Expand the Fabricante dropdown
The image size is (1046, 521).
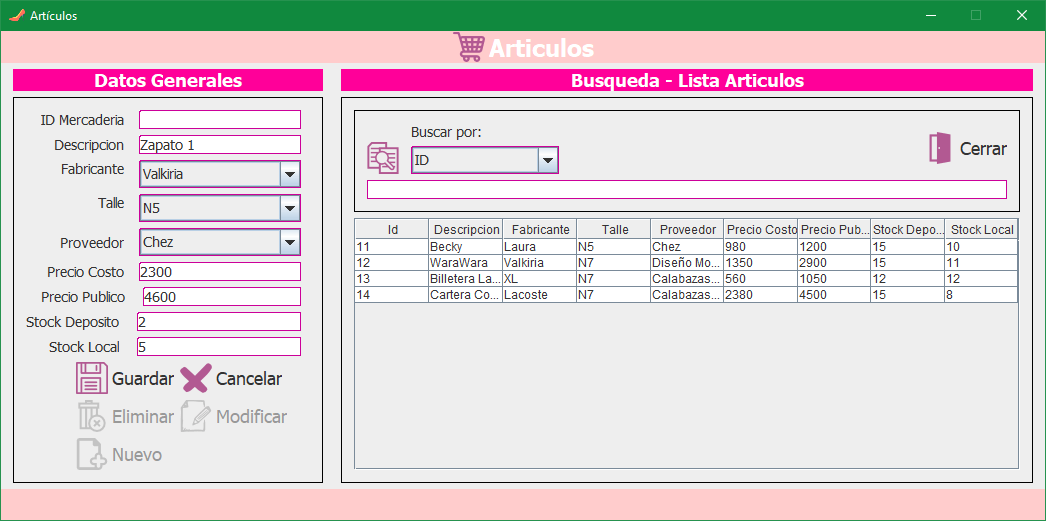[289, 175]
